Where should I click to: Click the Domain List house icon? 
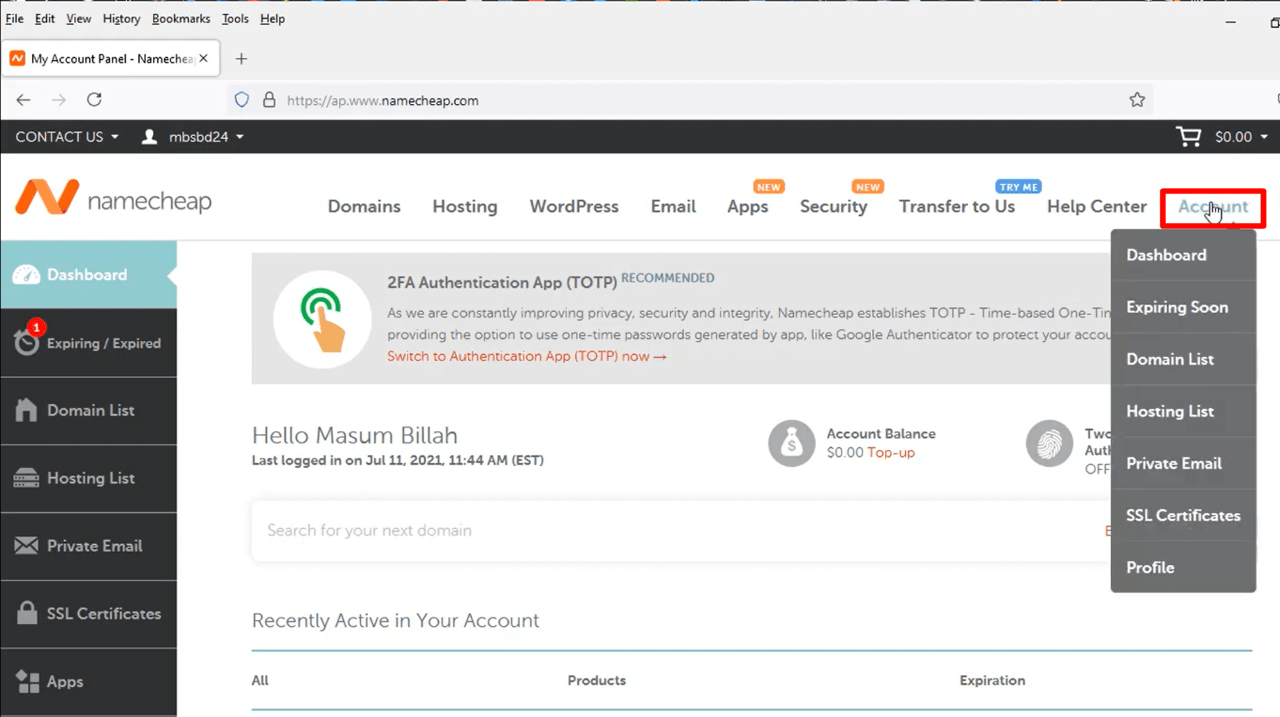[x=28, y=410]
